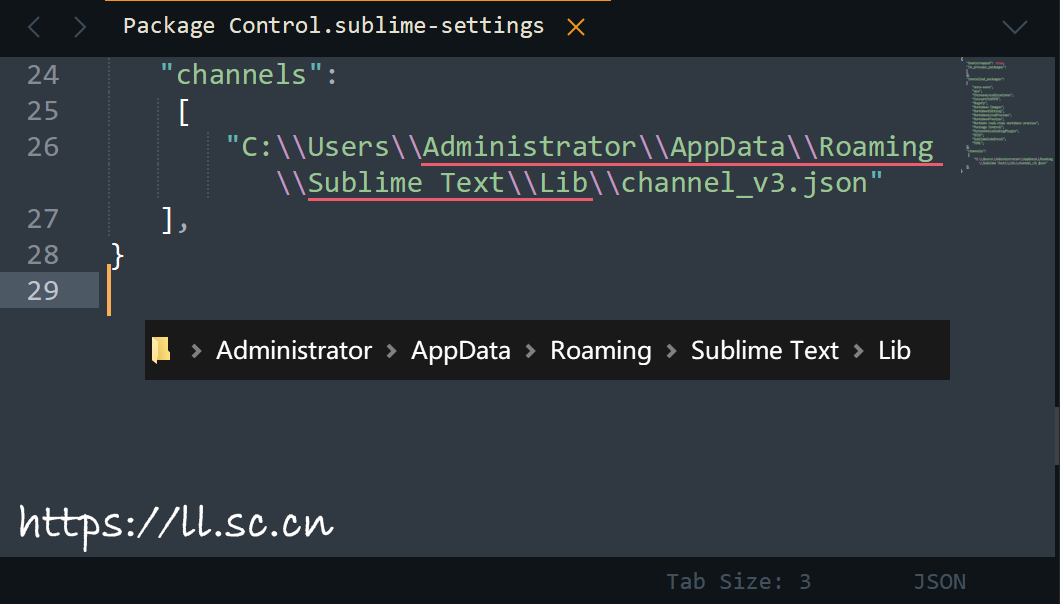
Task: Click line number 26 in the gutter
Action: tap(43, 147)
